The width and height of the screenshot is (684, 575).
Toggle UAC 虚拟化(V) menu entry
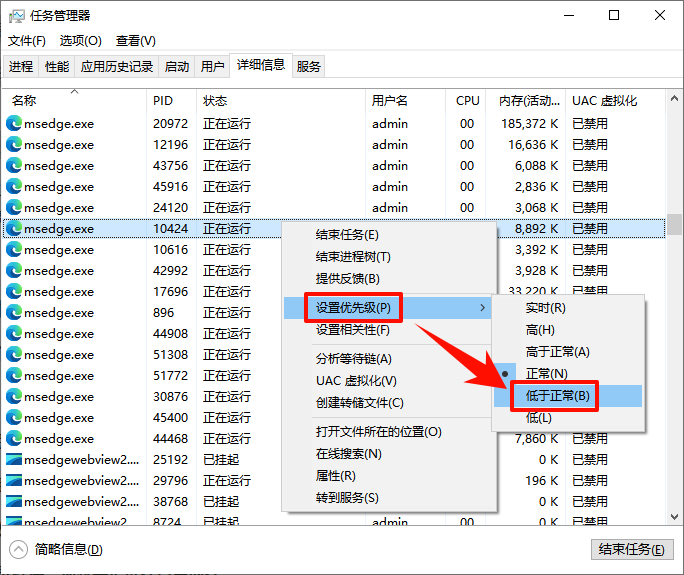point(389,381)
